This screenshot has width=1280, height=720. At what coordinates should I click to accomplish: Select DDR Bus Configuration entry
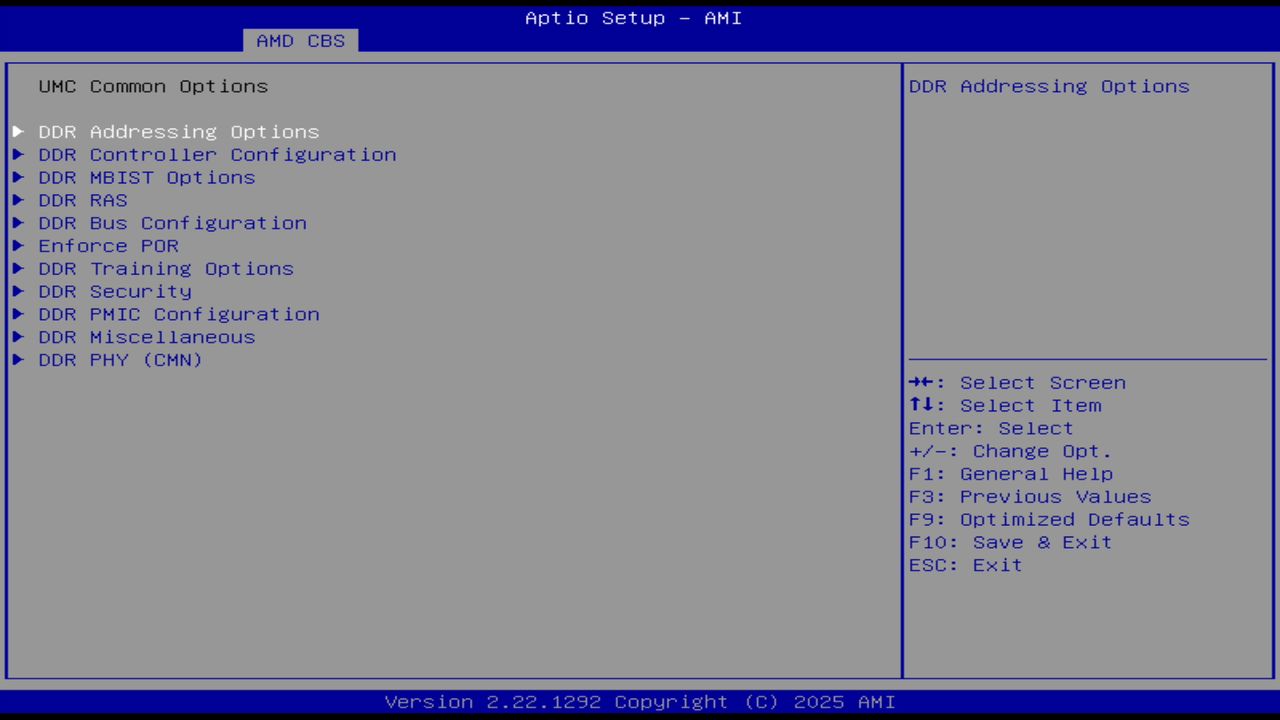pos(172,223)
